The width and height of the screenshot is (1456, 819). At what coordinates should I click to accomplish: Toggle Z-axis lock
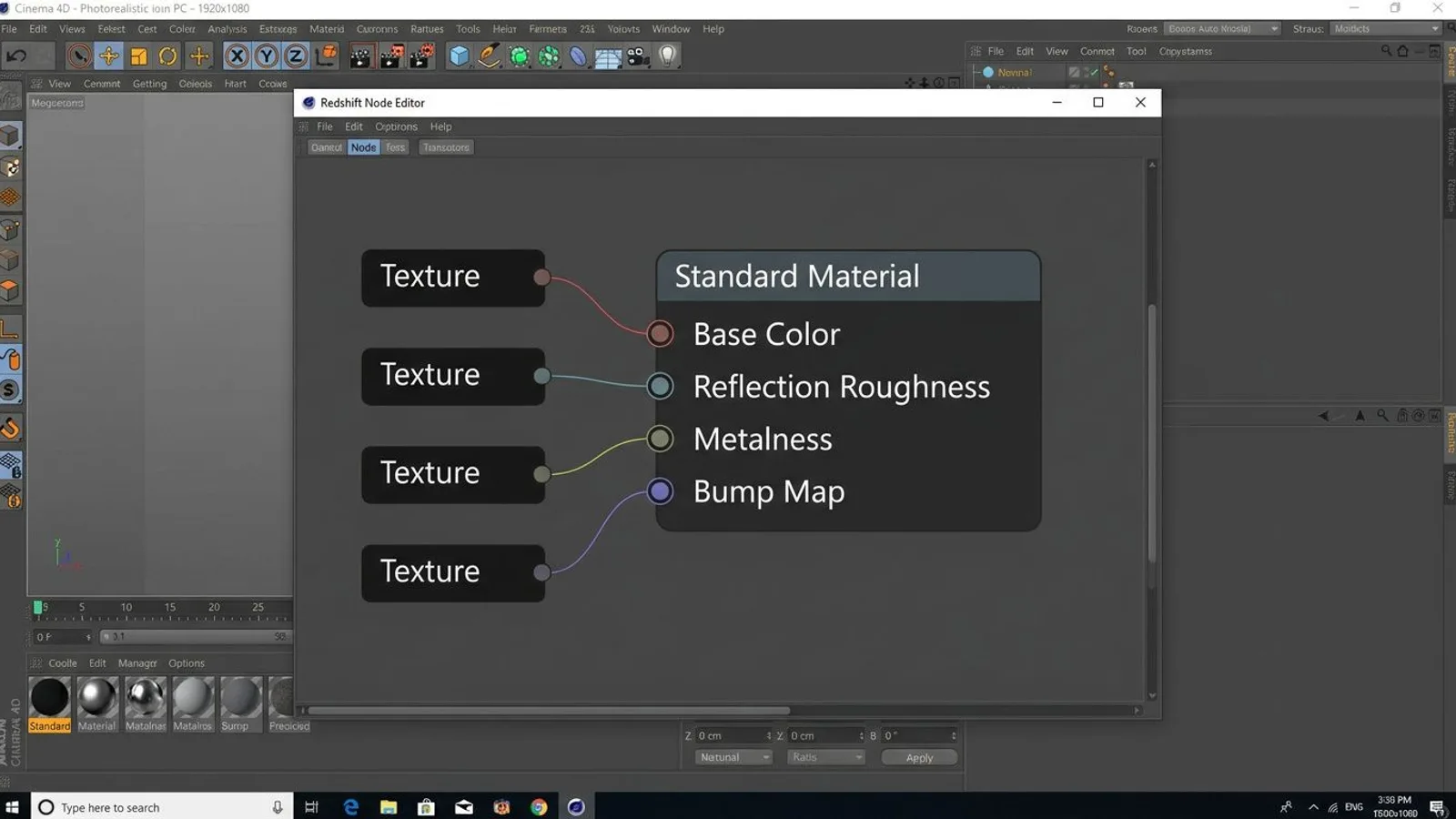[x=296, y=56]
